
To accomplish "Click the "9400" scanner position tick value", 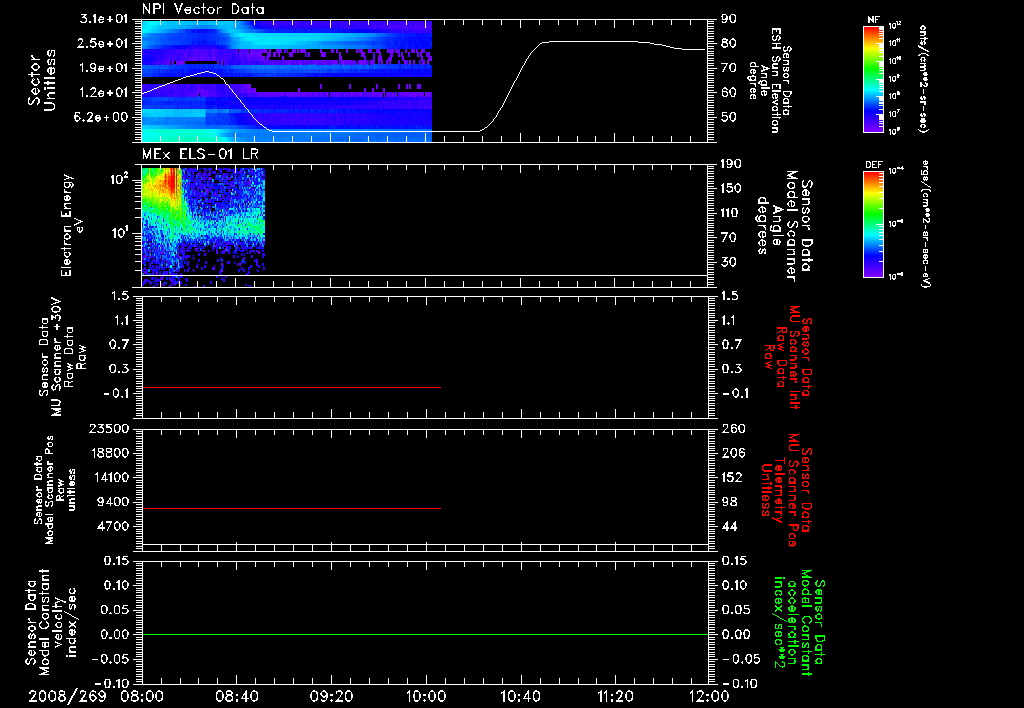I will click(112, 502).
